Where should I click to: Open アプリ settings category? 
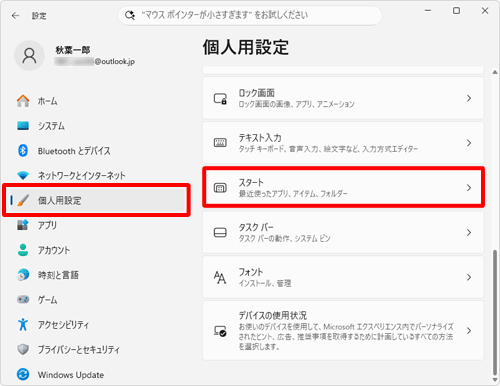pyautogui.click(x=97, y=225)
